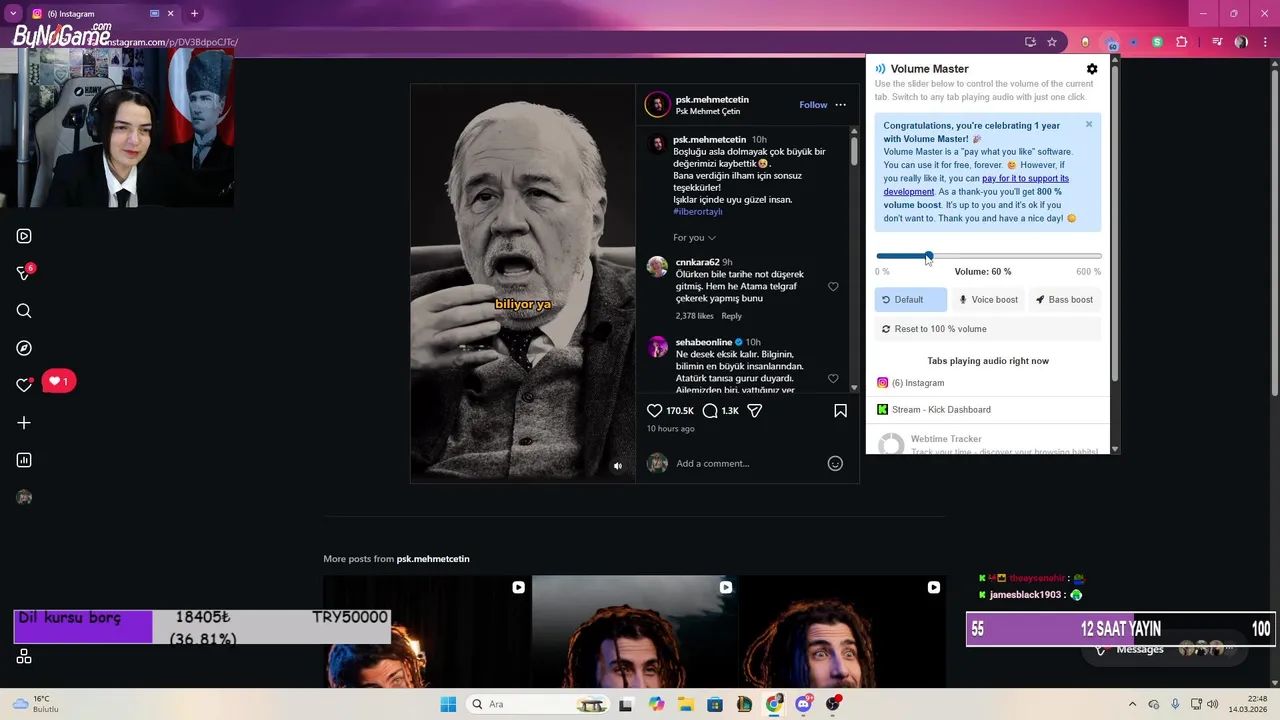Switch to Stream - Kick Dashboard tab
This screenshot has width=1280, height=720.
coord(988,410)
